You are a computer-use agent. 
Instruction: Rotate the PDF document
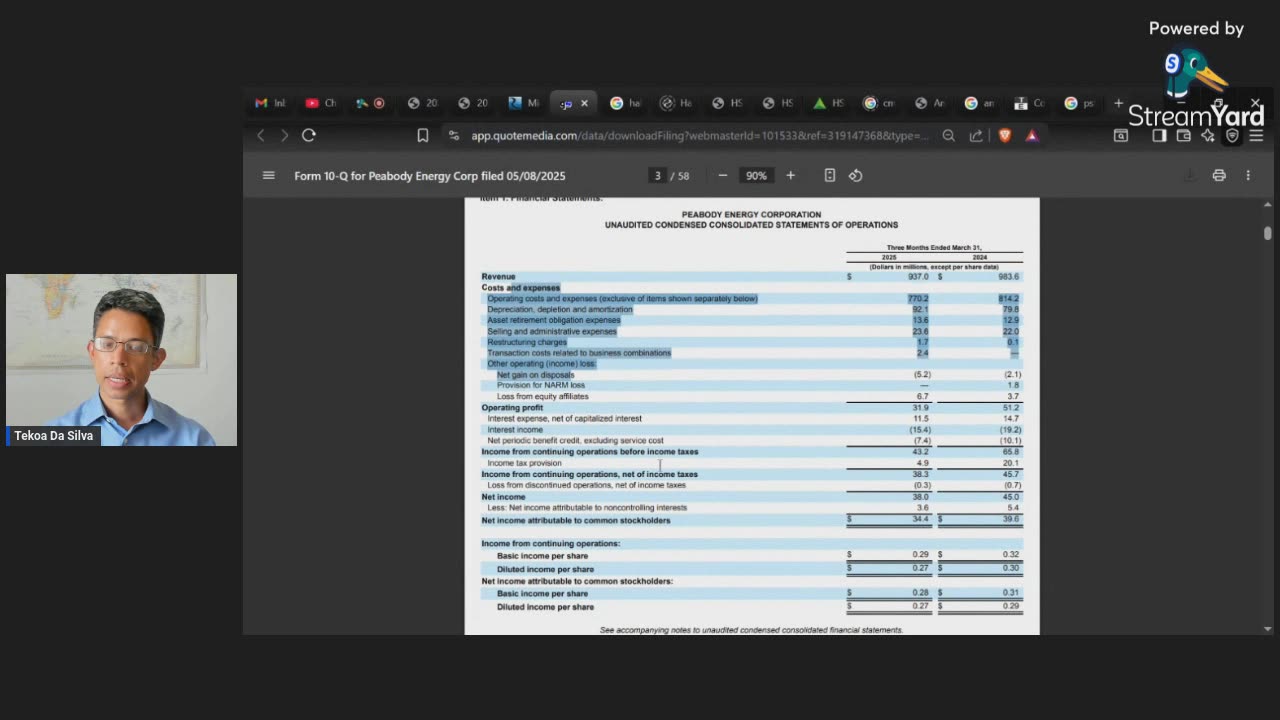pos(856,175)
